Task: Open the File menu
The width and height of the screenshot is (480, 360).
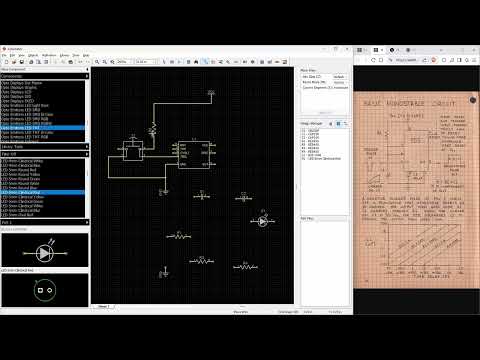Action: [4, 55]
